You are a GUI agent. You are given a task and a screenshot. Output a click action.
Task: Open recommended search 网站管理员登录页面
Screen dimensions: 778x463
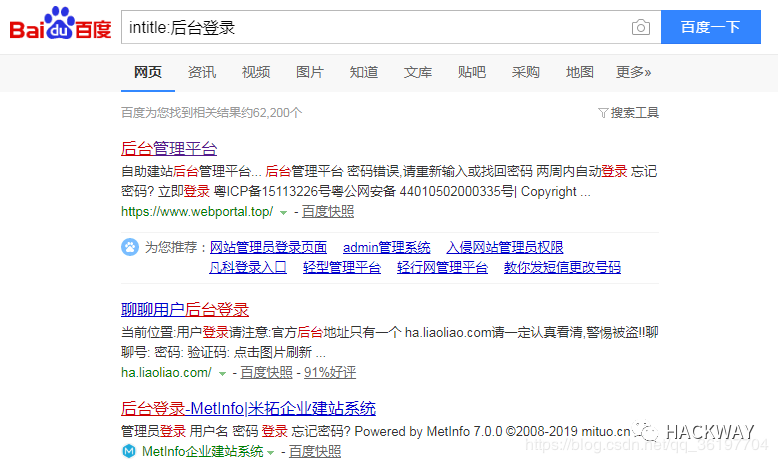click(268, 247)
